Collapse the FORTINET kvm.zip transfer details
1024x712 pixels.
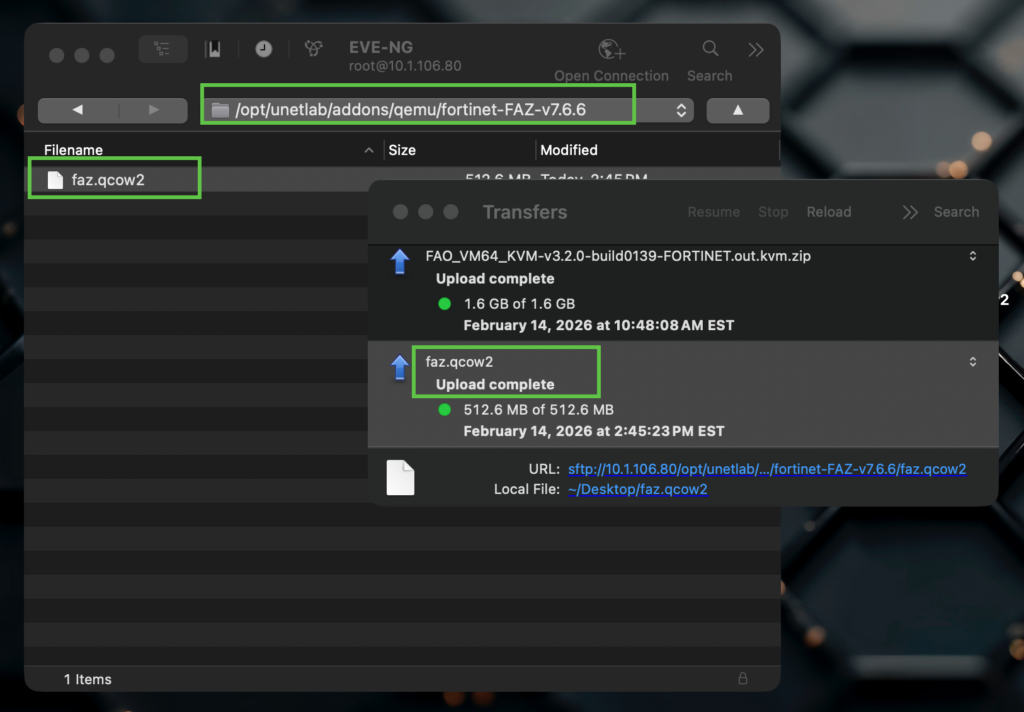972,256
